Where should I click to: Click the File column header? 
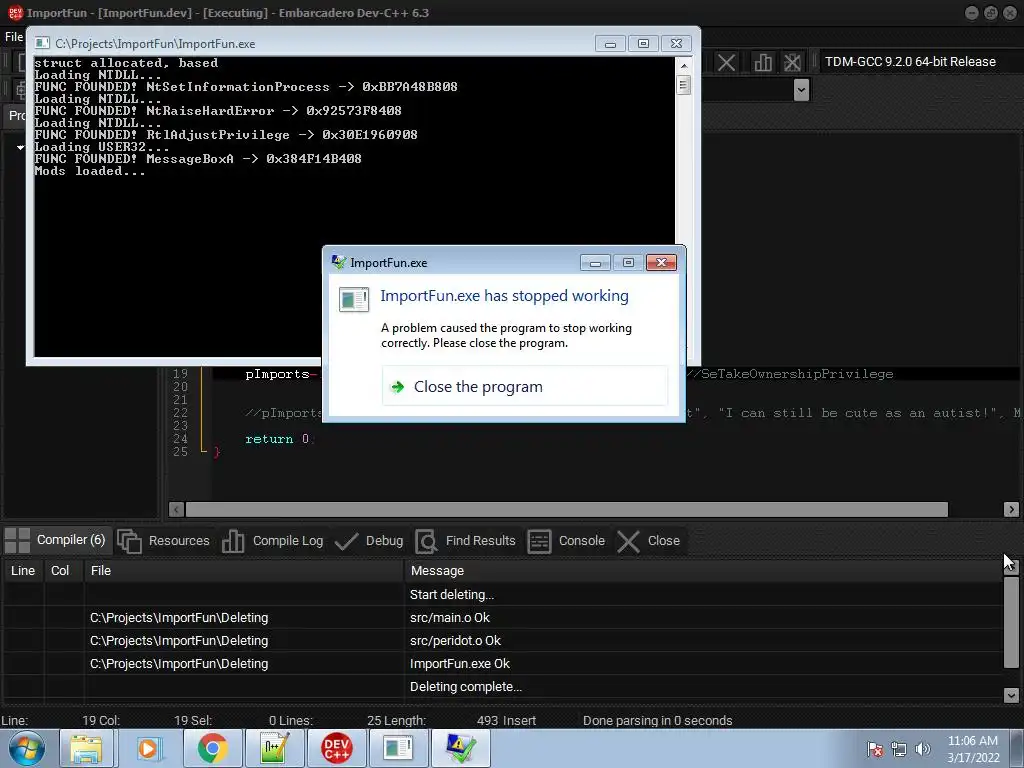pos(244,570)
